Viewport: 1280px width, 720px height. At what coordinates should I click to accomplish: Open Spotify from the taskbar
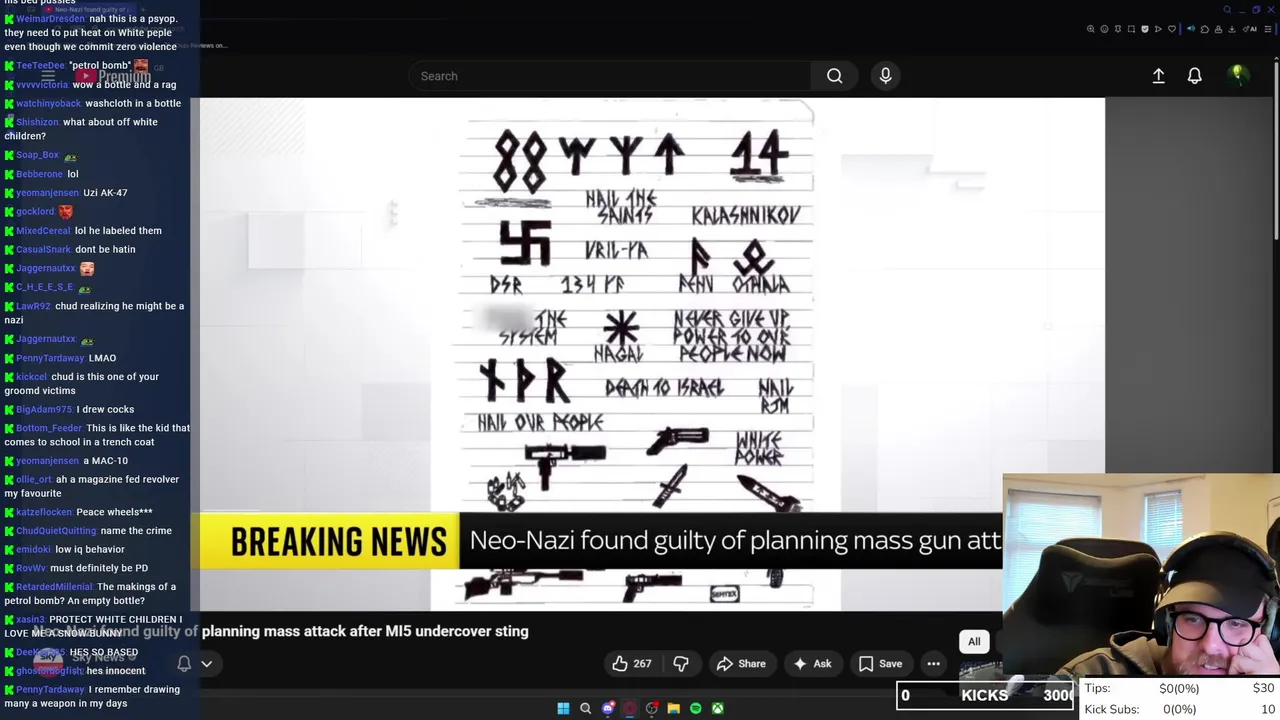tap(696, 708)
